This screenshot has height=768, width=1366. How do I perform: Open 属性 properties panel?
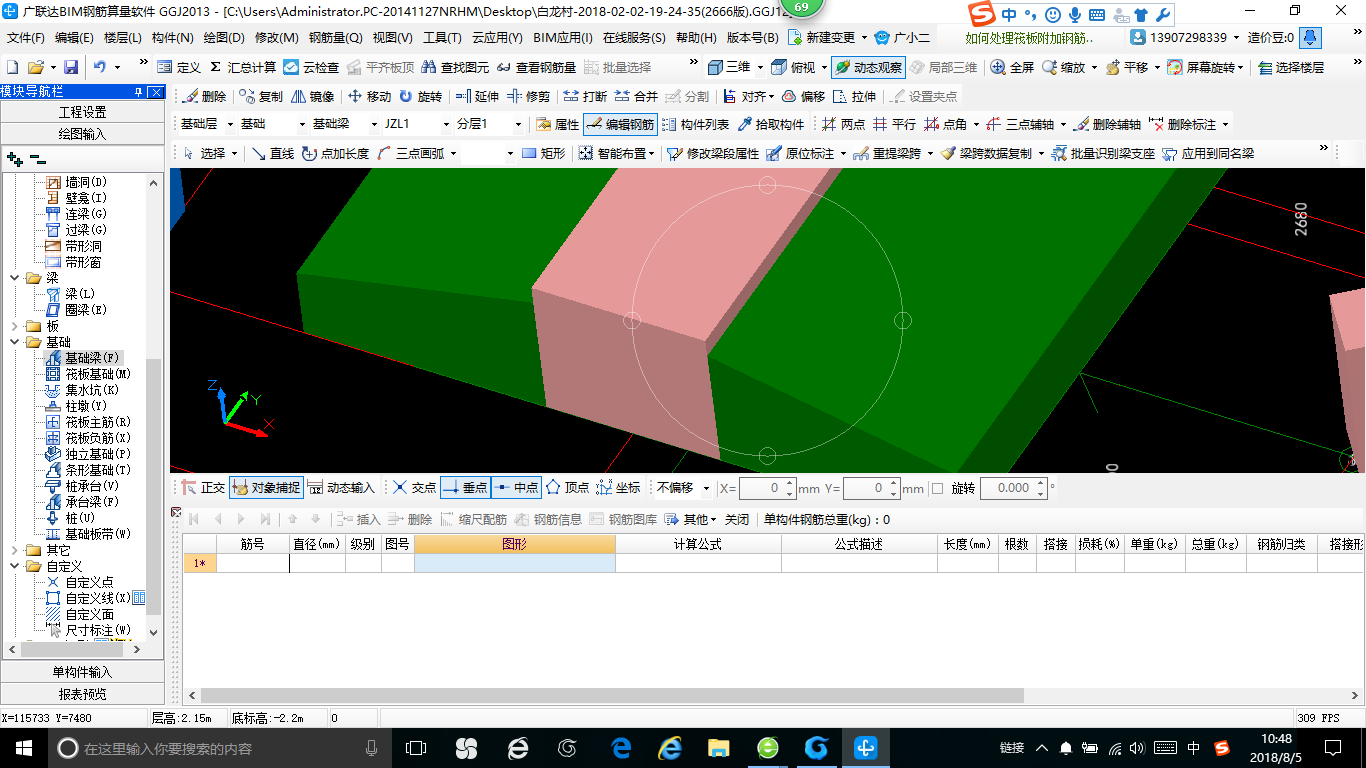(x=557, y=125)
